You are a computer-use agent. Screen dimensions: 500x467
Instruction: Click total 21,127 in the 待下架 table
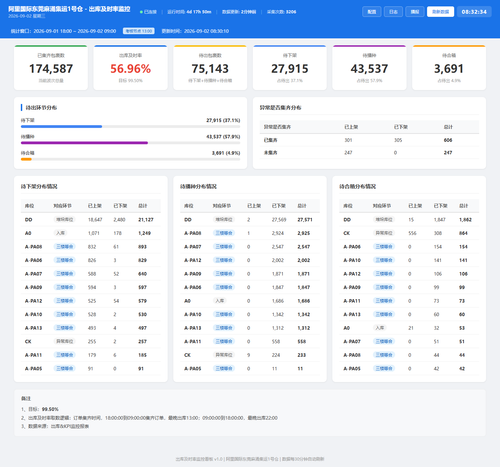coord(146,220)
